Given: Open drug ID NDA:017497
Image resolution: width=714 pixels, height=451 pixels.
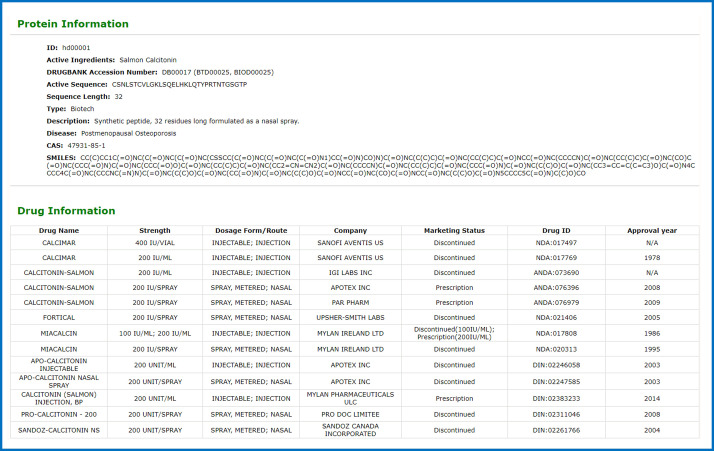Looking at the screenshot, I should point(555,243).
